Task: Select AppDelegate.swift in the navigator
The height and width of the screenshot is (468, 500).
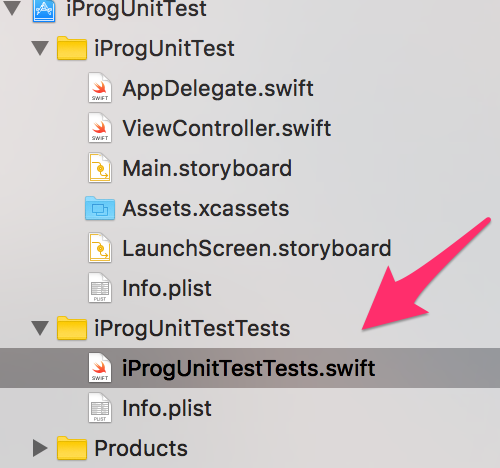Action: coord(218,89)
